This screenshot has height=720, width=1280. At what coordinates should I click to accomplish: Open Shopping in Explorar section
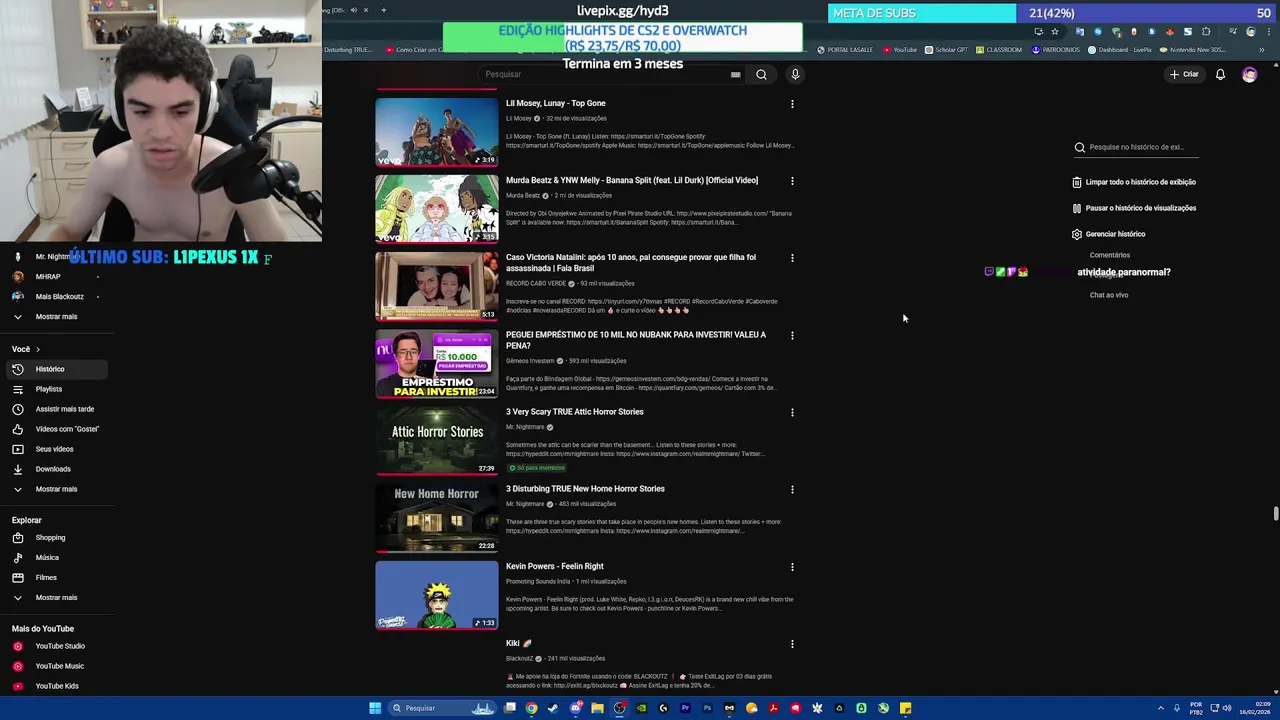click(x=56, y=537)
